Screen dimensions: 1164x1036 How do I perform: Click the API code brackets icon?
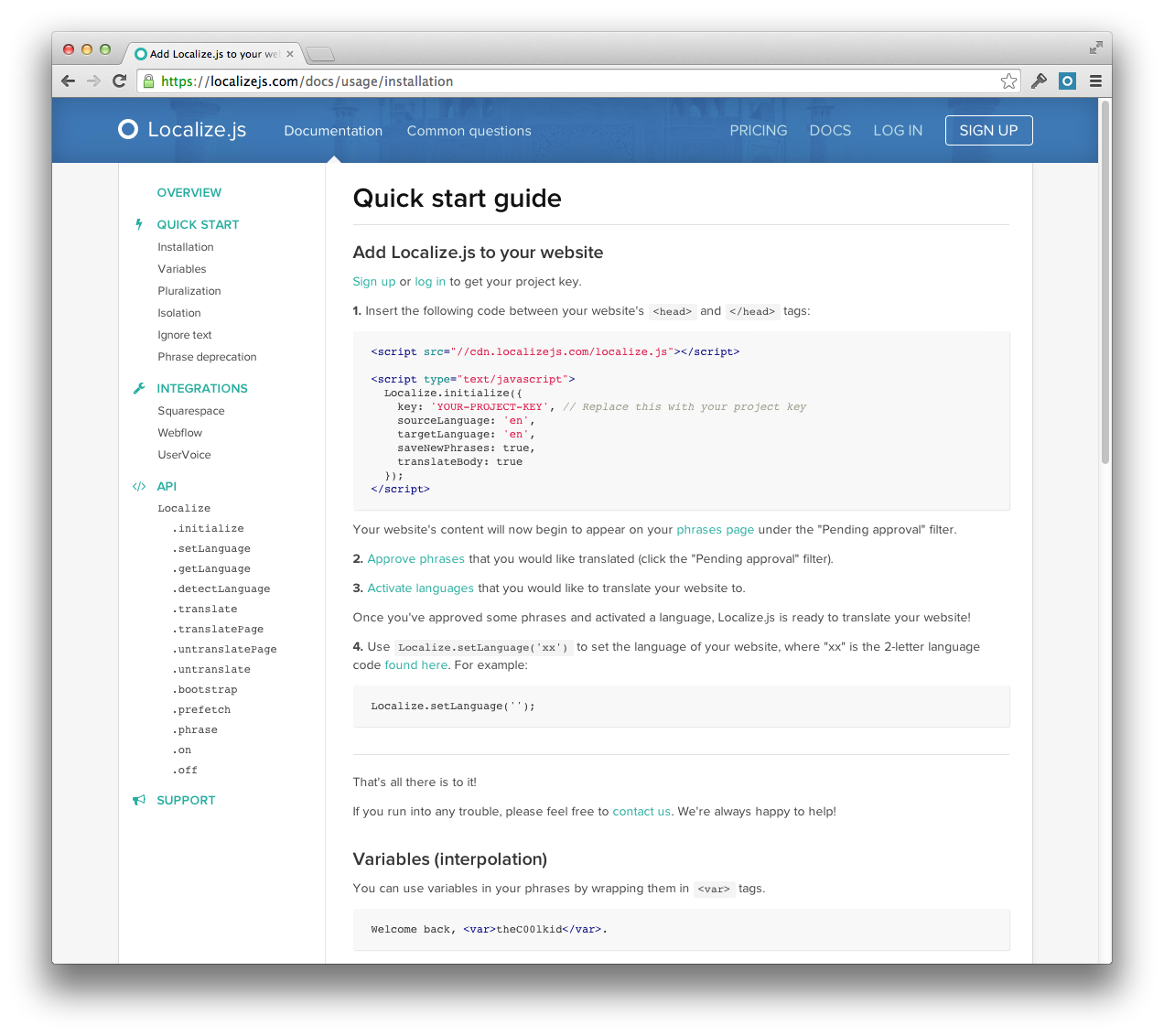pos(139,486)
